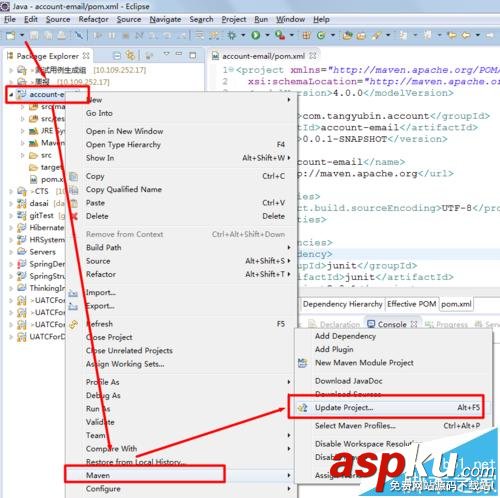Open the Window menu
The width and height of the screenshot is (500, 498).
[x=290, y=19]
